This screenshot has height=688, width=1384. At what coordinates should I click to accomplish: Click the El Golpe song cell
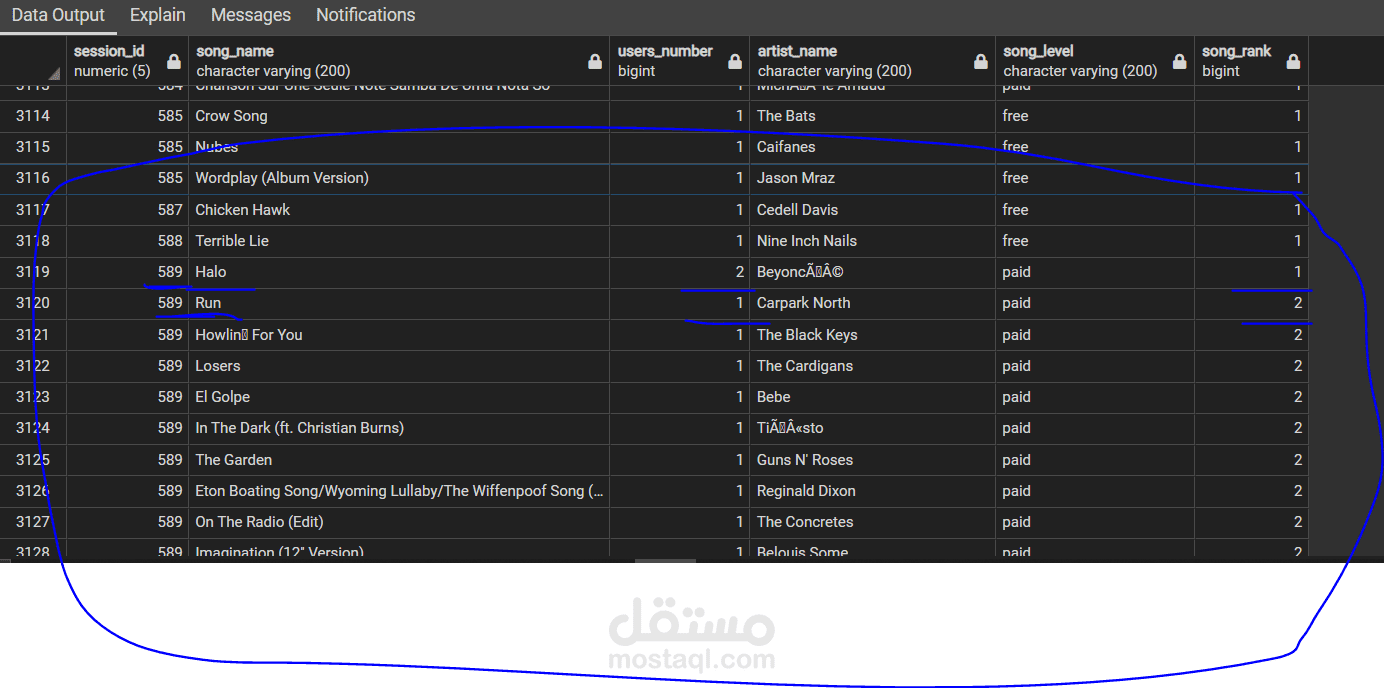point(399,397)
